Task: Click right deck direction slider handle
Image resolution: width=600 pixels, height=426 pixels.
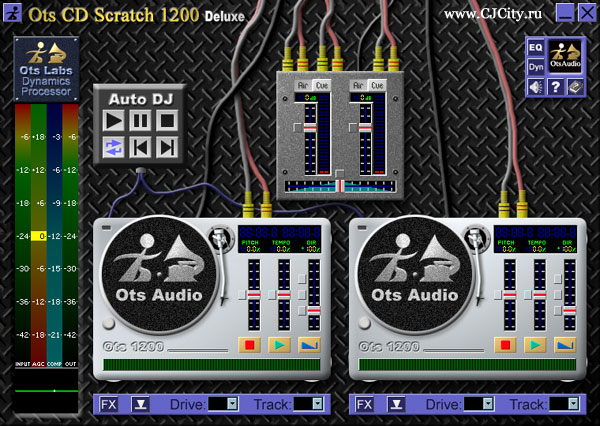Action: [x=569, y=311]
